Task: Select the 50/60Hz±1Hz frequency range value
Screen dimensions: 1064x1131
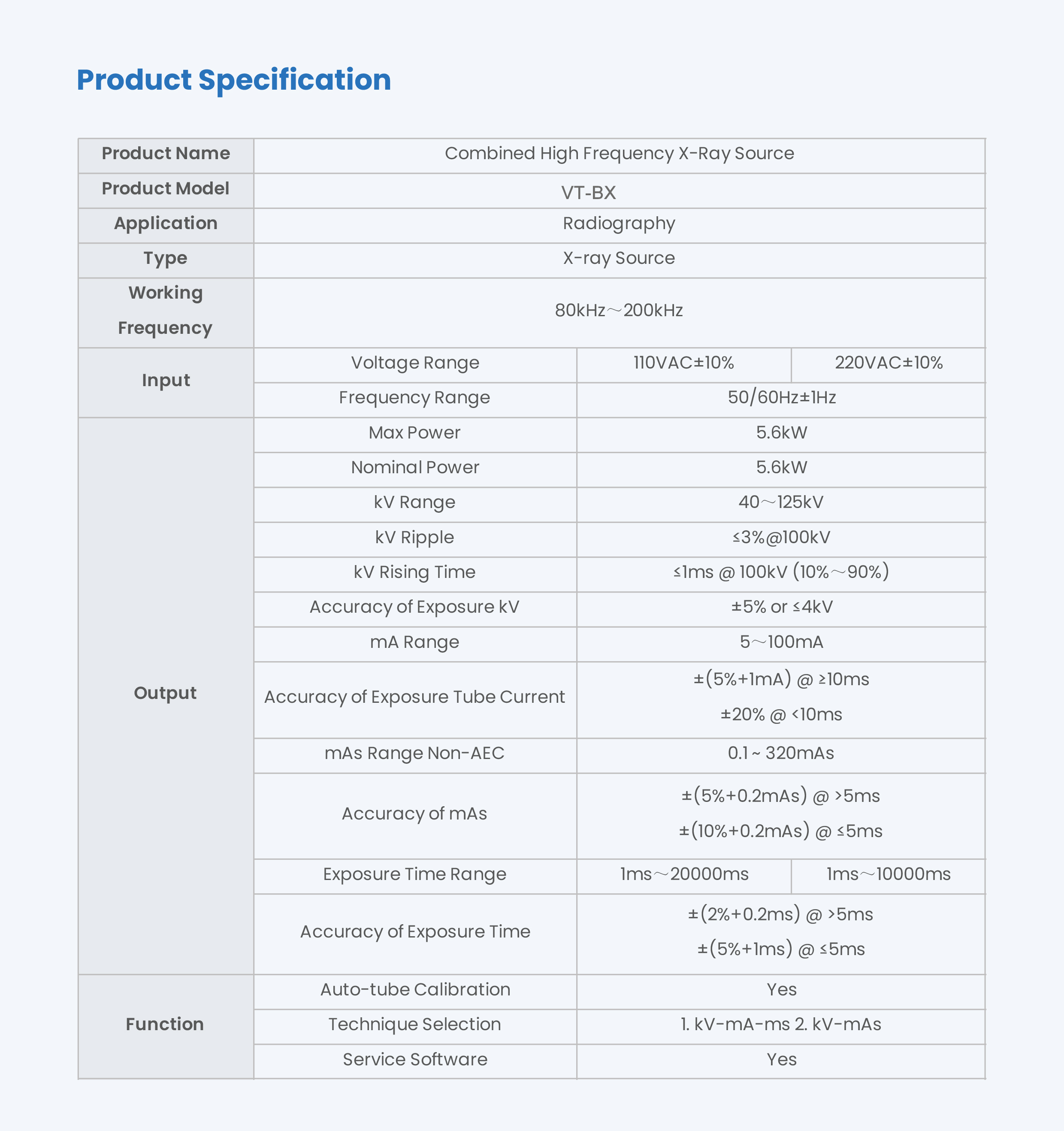Action: [x=781, y=398]
